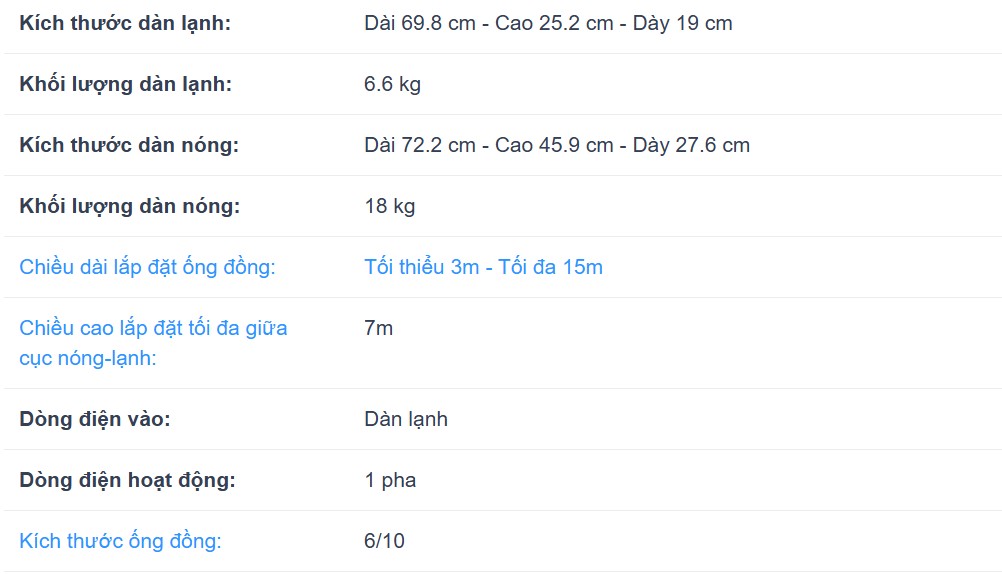Click the '6/10' pipe size value
This screenshot has height=574, width=1002.
coord(384,541)
